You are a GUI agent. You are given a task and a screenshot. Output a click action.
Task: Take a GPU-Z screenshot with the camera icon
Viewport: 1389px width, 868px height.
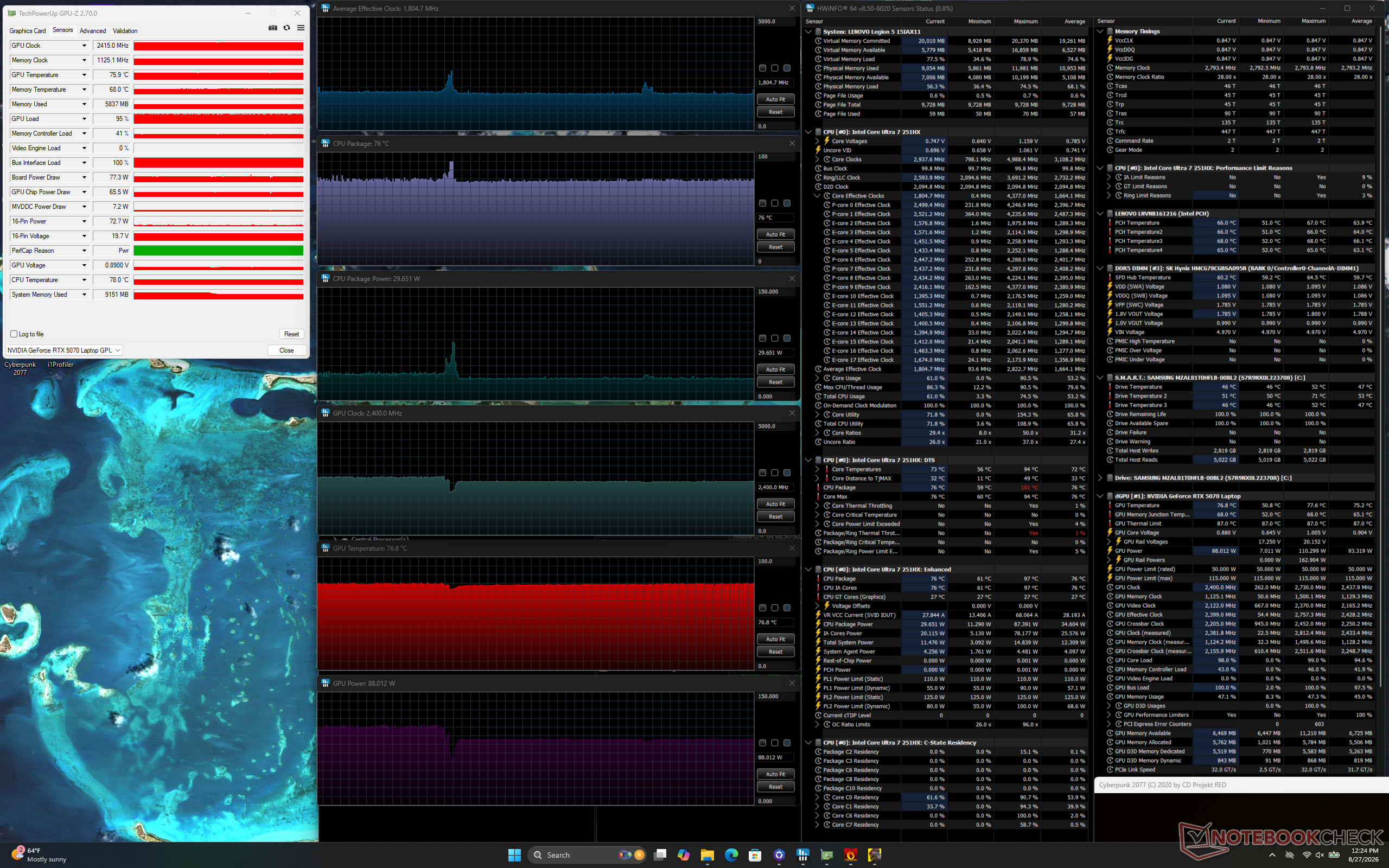coord(272,28)
